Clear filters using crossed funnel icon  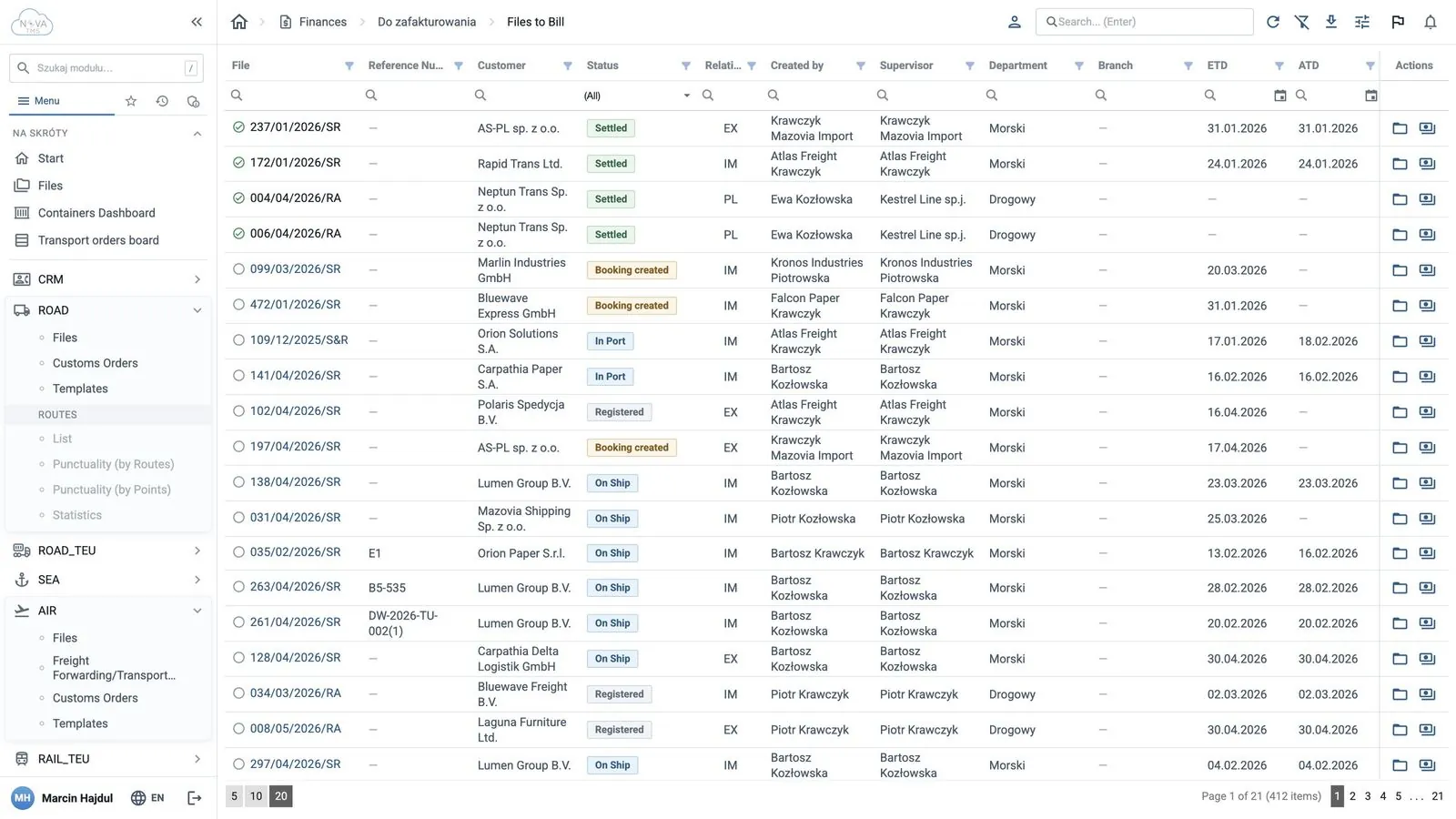click(x=1302, y=22)
